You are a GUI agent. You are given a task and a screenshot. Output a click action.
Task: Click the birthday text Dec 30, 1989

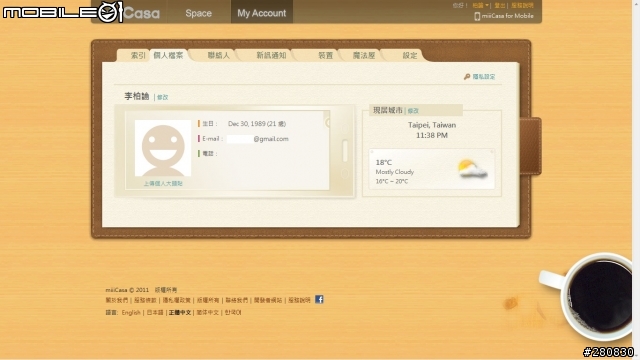[x=257, y=124]
